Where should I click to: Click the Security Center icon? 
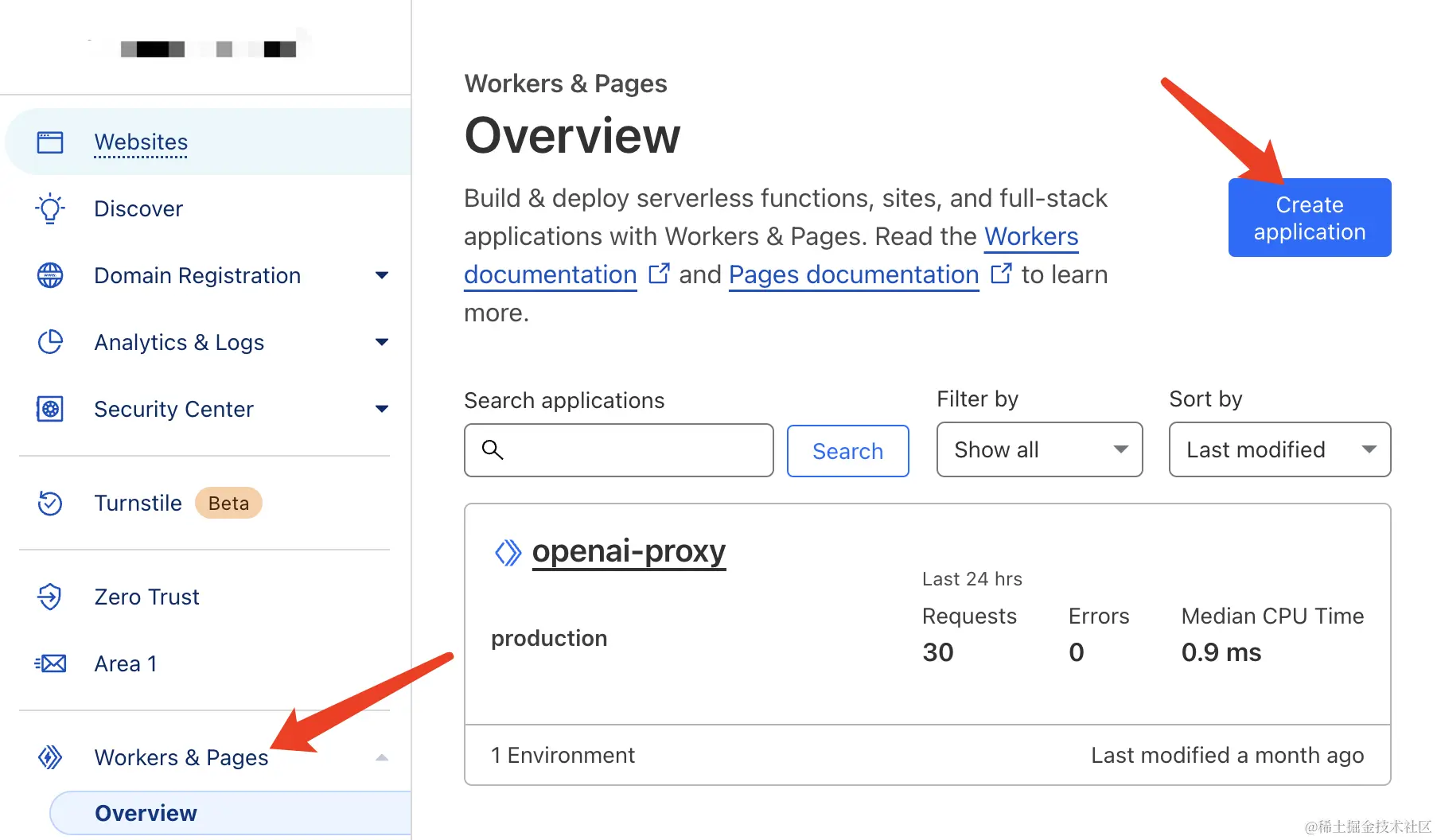(50, 409)
